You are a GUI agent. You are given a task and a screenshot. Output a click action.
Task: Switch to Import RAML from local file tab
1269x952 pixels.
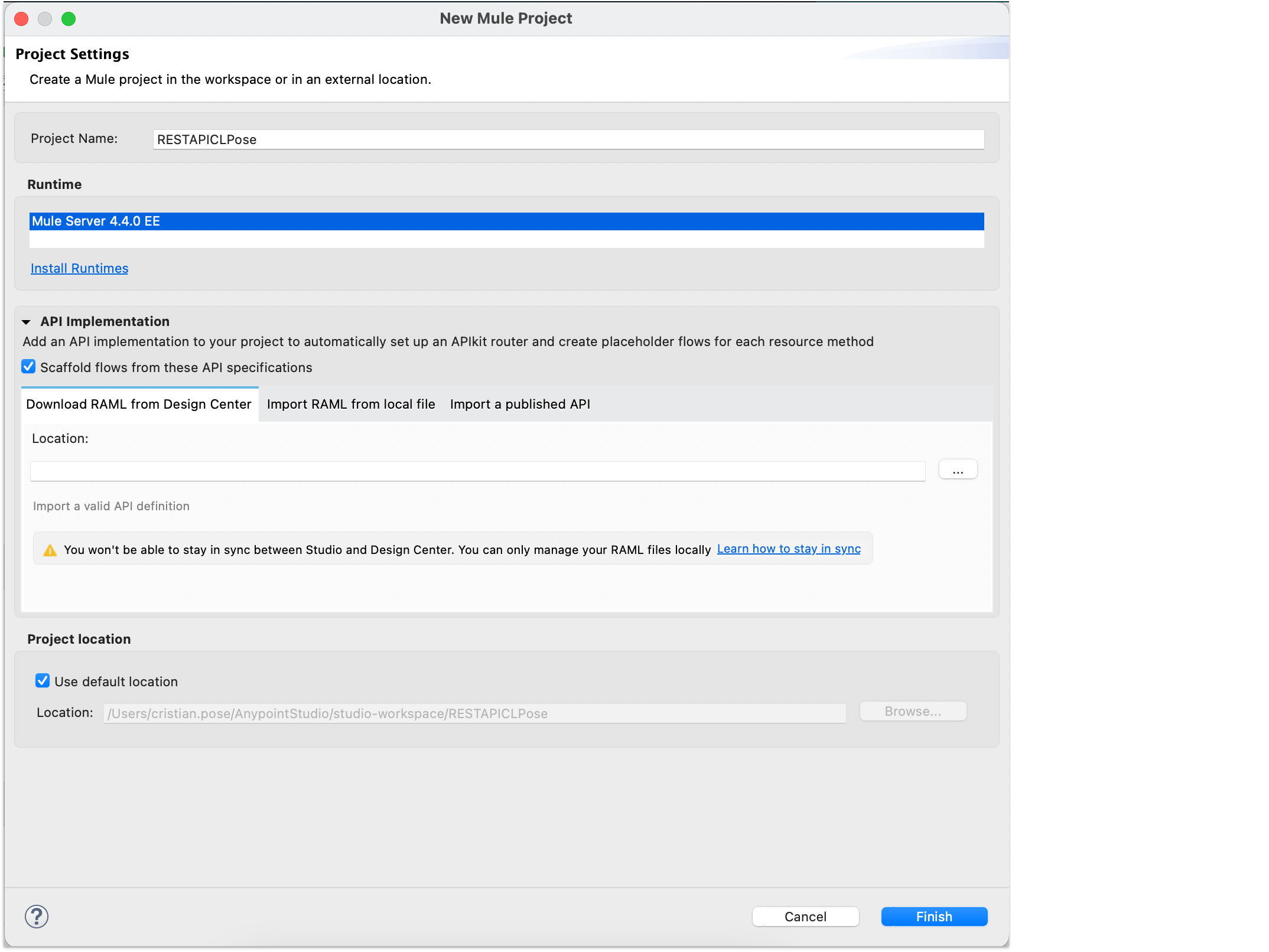[x=350, y=404]
